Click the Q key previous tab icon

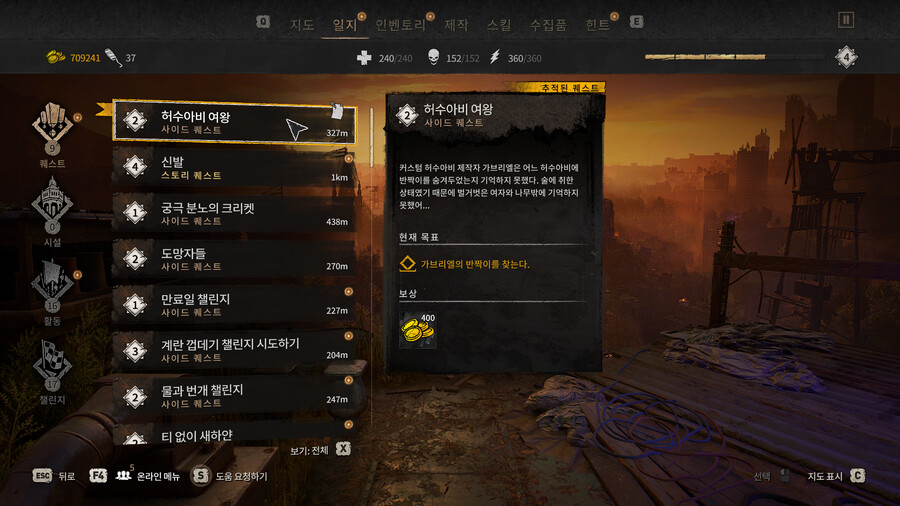(263, 22)
